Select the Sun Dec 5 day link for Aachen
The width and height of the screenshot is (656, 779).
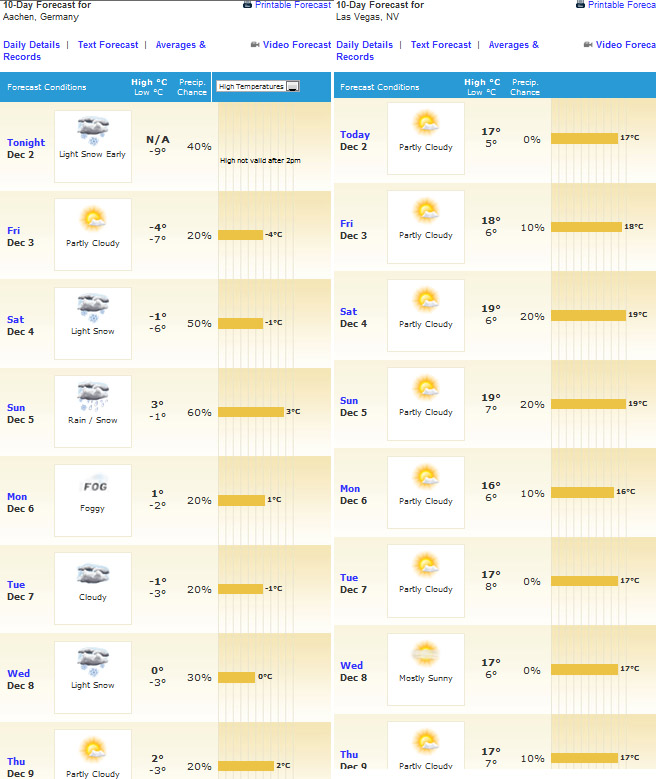[20, 413]
